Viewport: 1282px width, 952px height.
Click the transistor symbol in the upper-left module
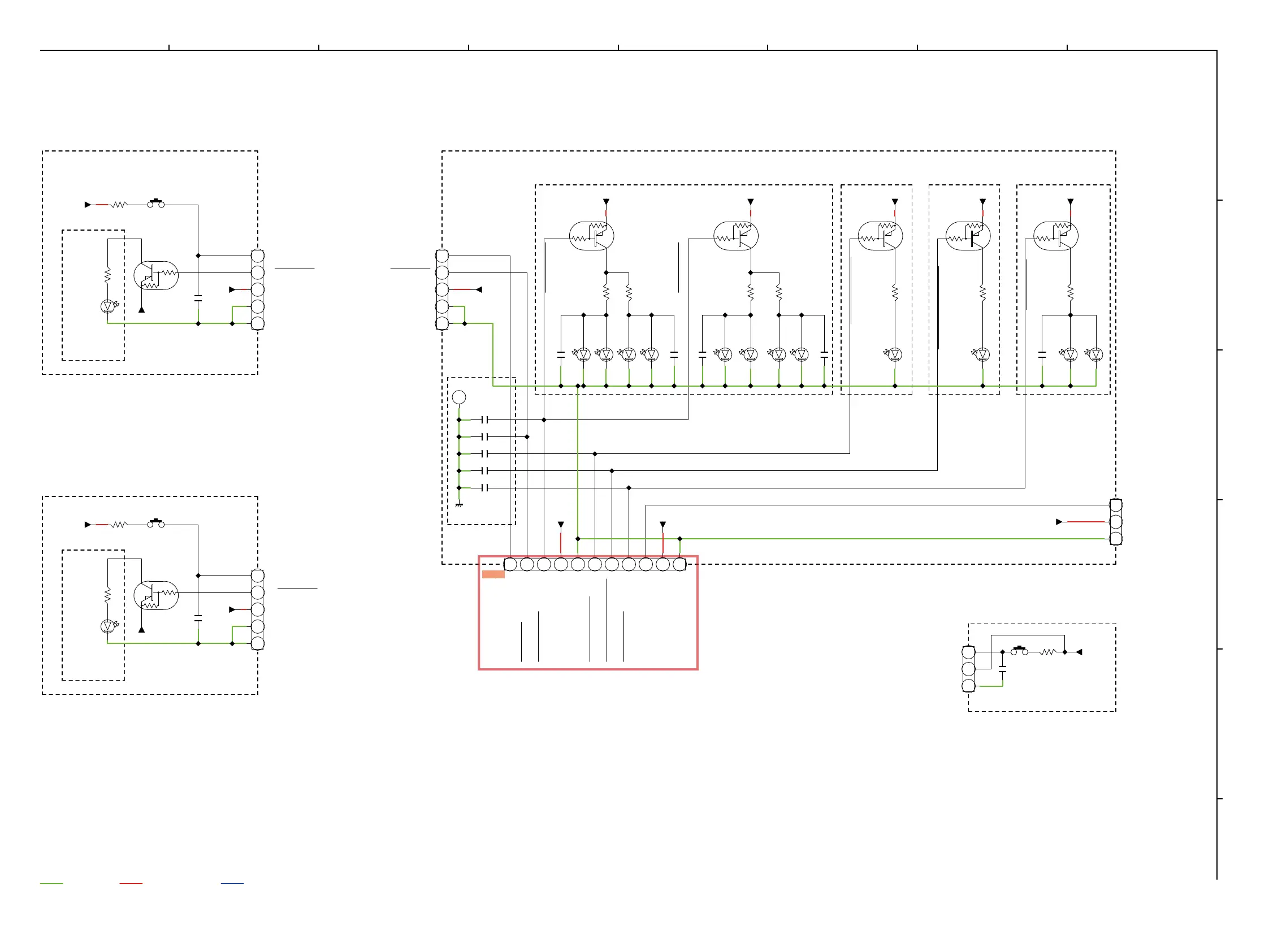[156, 275]
